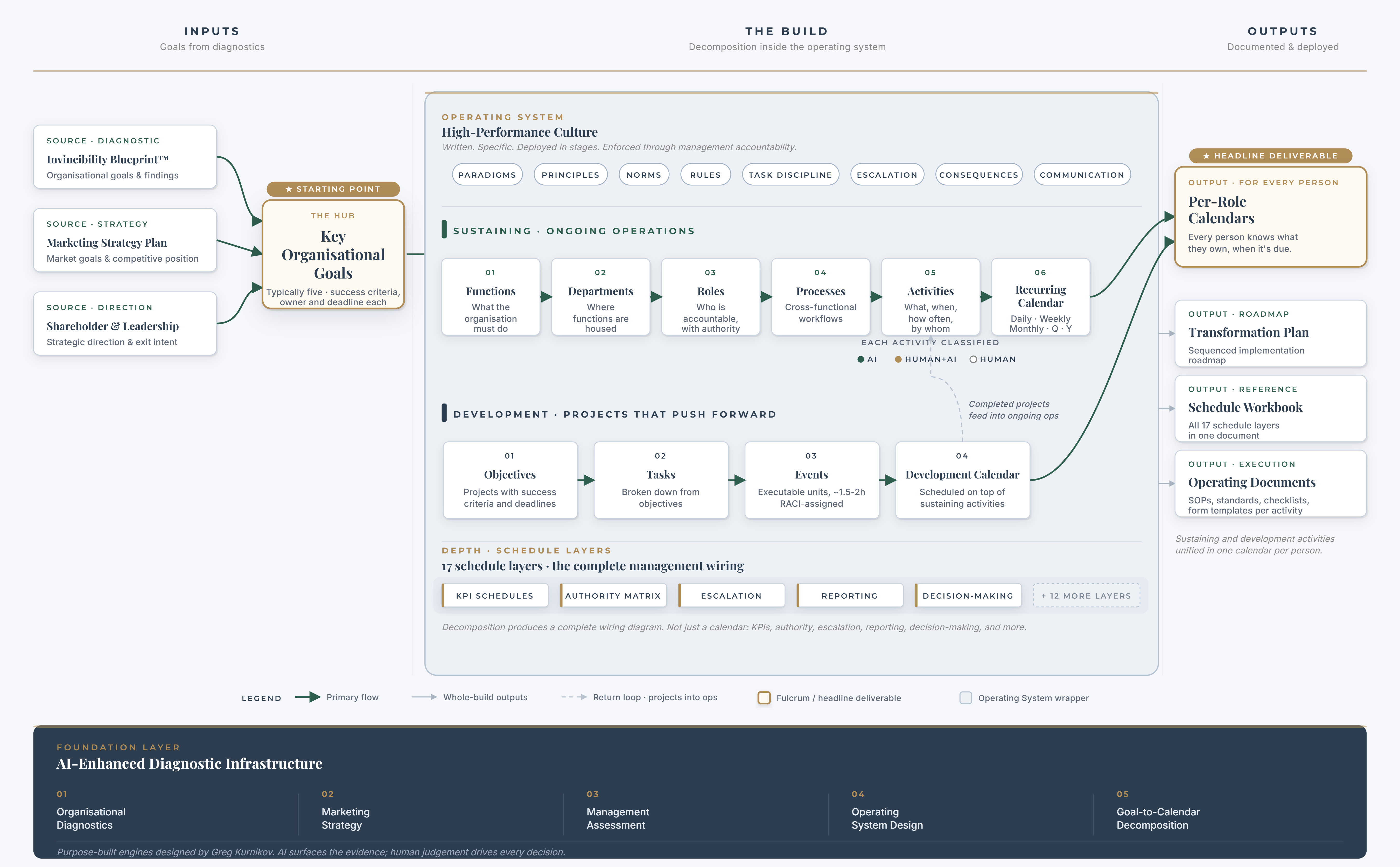Screen dimensions: 1400x867
Task: Click the CONSEQUENCES pill
Action: tap(979, 175)
